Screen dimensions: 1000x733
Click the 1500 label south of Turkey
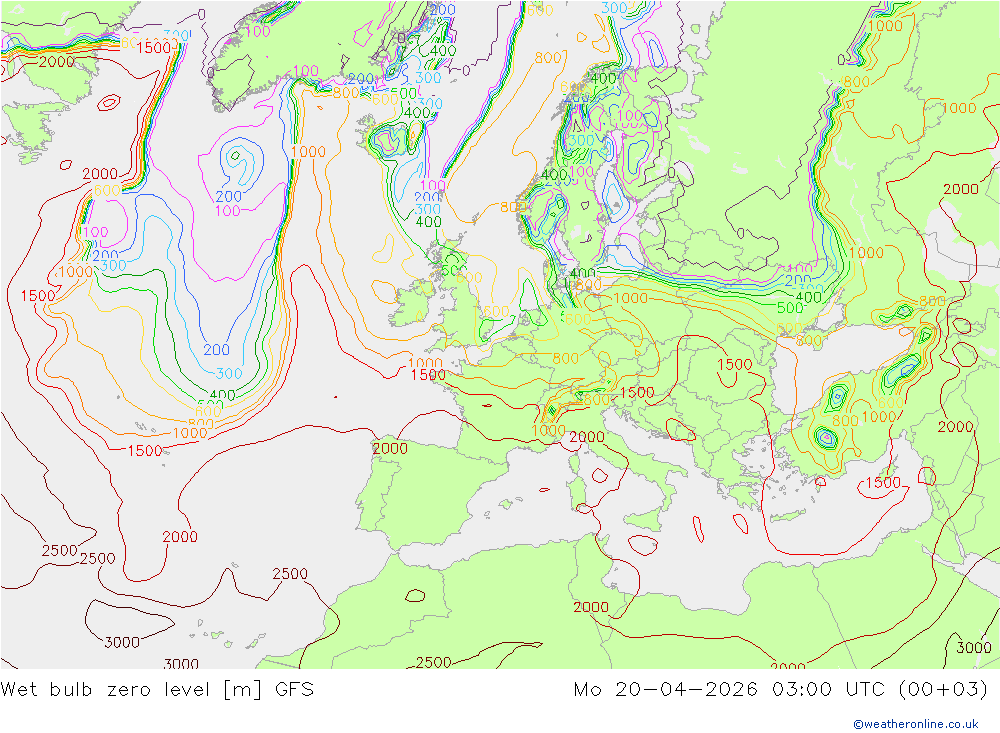click(883, 482)
